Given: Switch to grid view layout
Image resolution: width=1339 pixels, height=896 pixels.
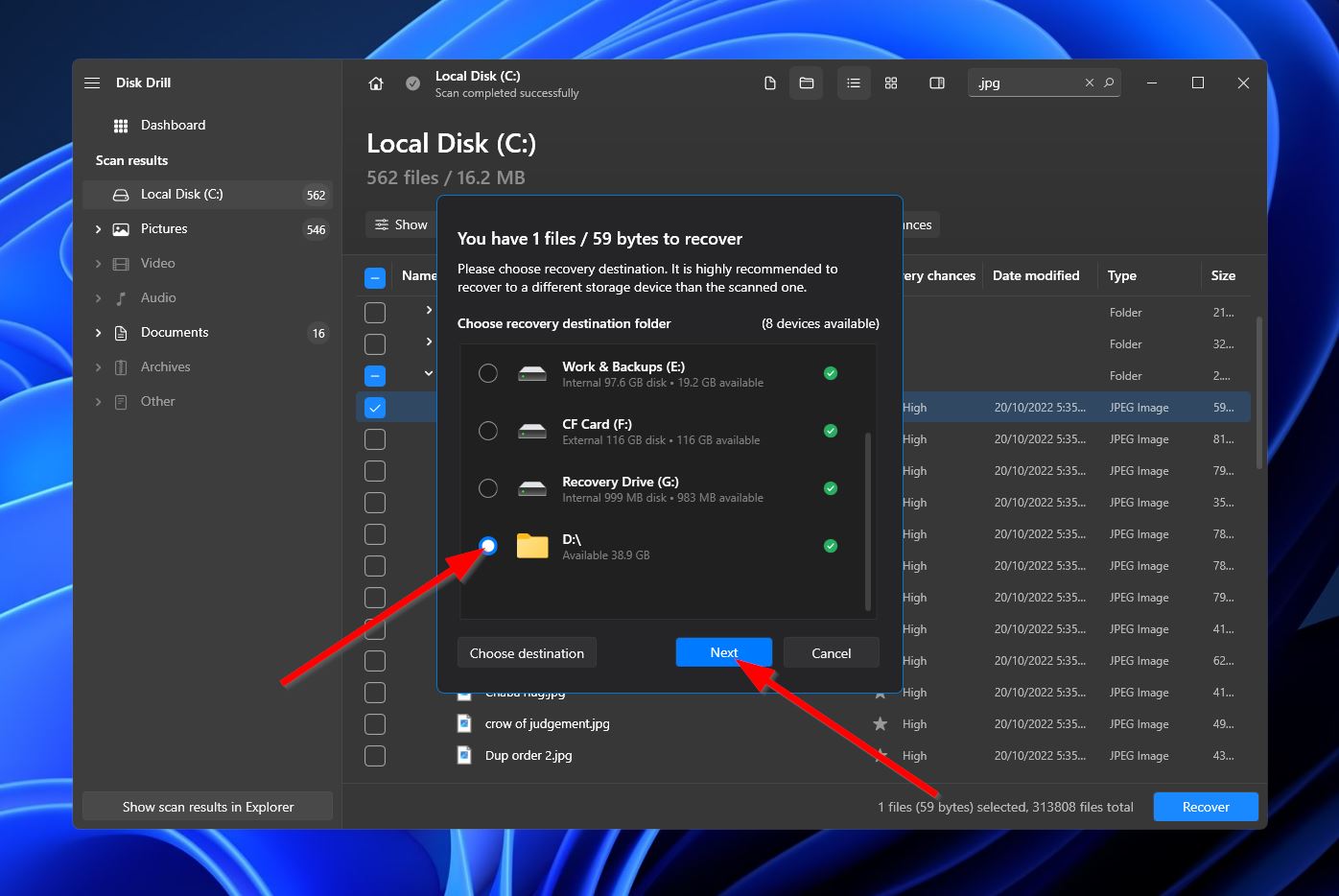Looking at the screenshot, I should pyautogui.click(x=891, y=83).
